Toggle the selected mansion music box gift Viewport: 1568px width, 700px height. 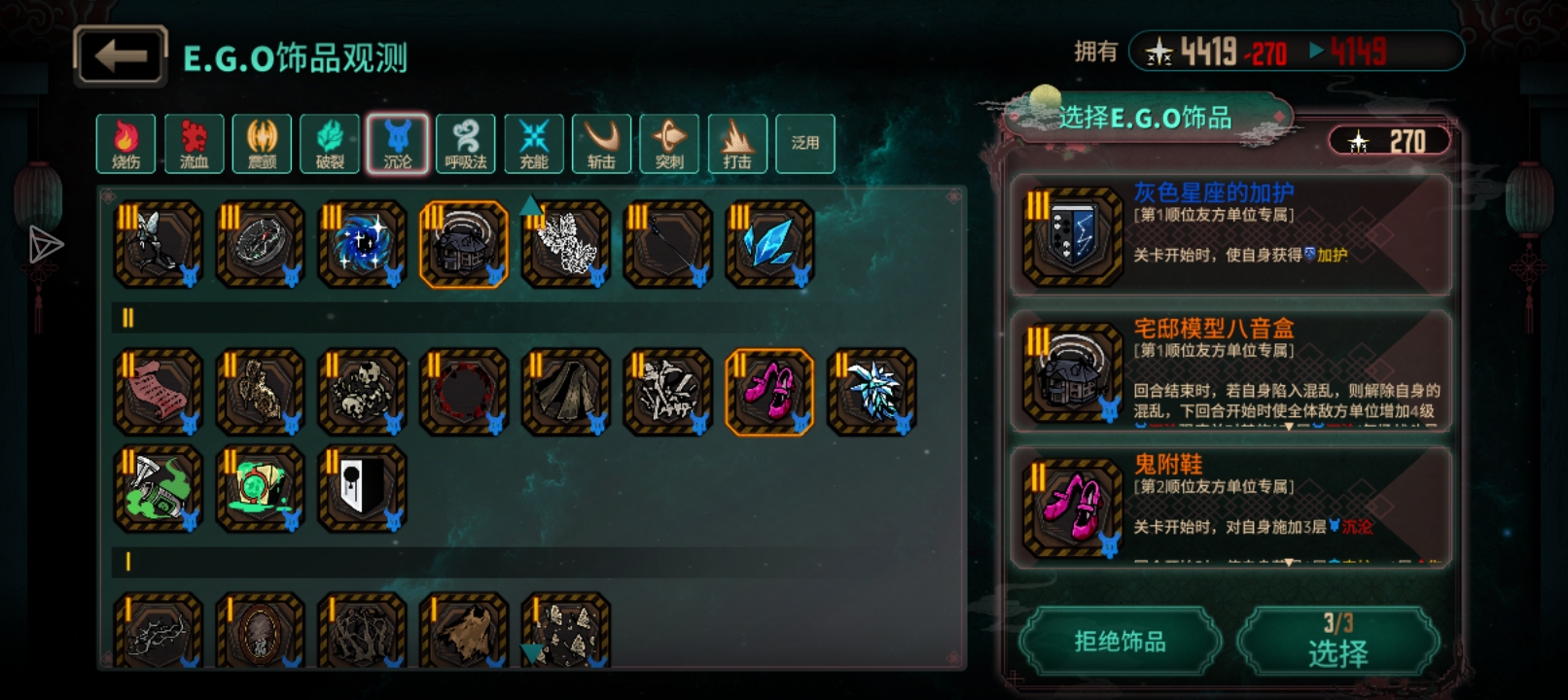pyautogui.click(x=464, y=244)
